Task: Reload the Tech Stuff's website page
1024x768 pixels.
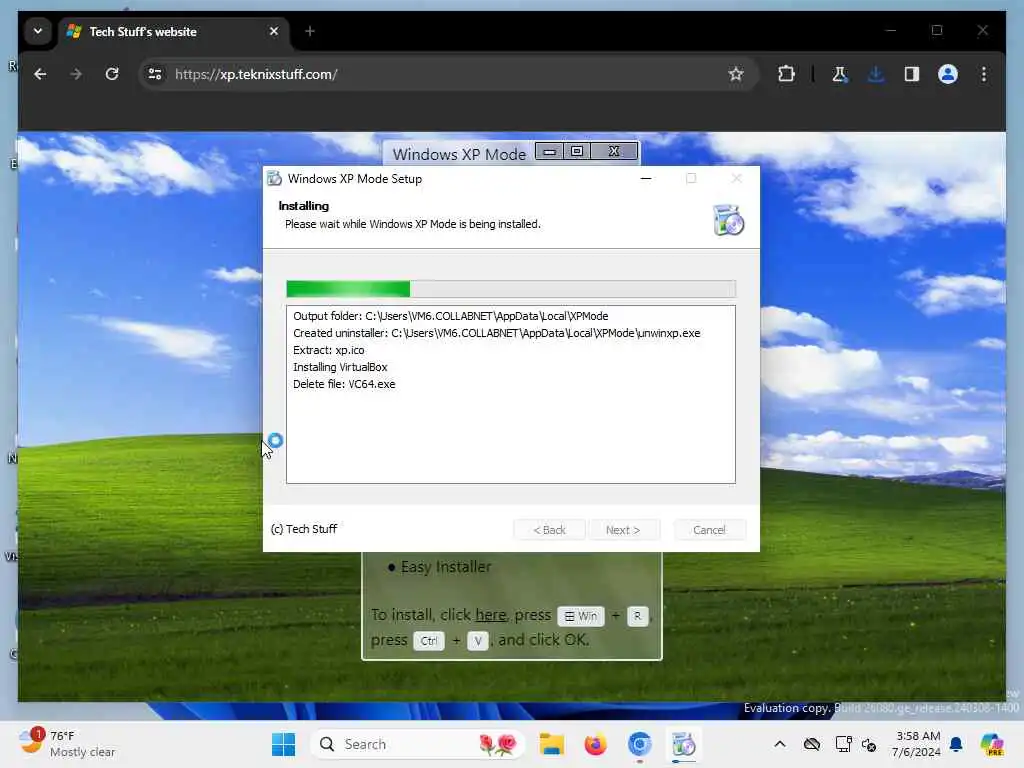Action: pyautogui.click(x=112, y=74)
